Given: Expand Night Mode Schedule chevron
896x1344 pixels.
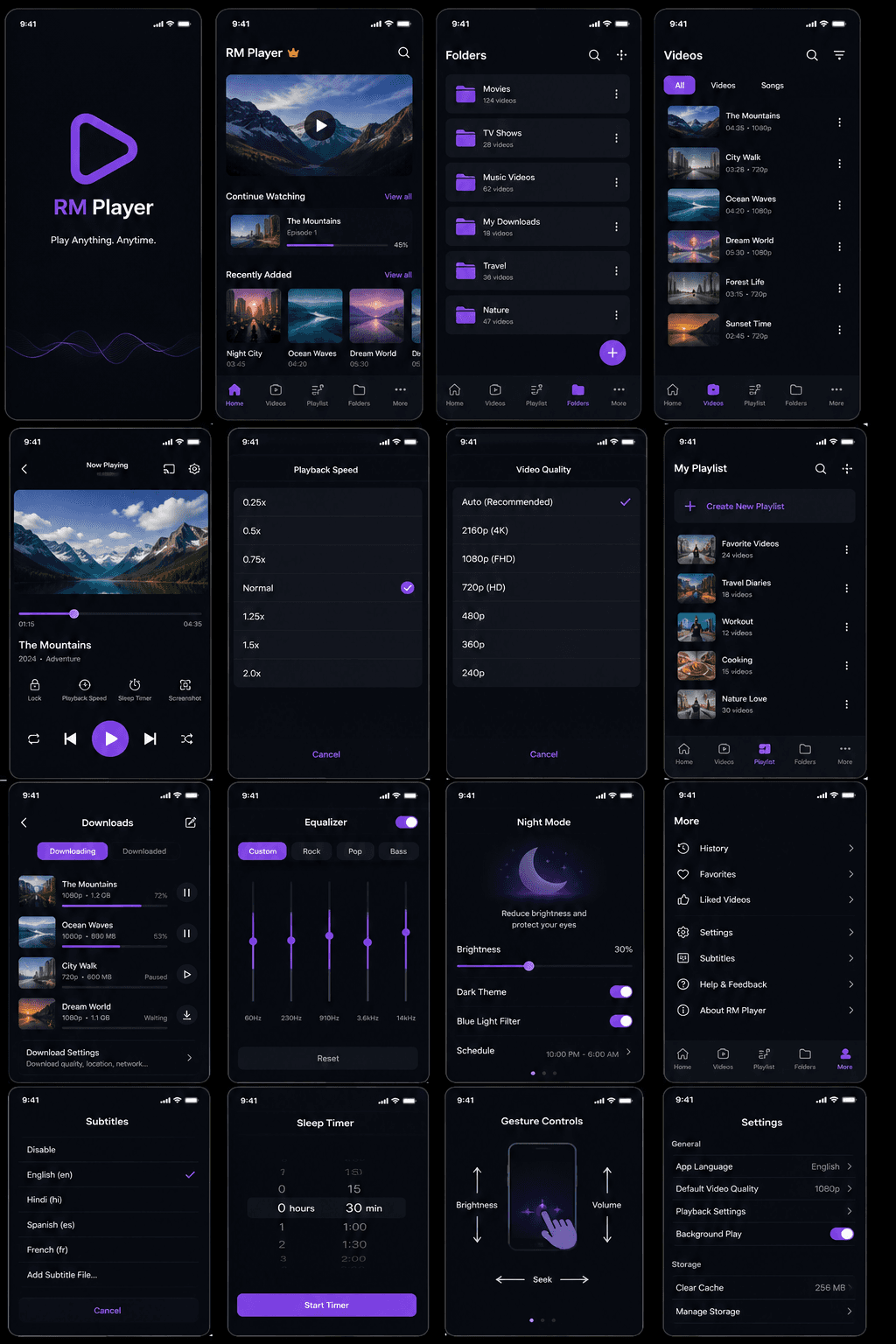Looking at the screenshot, I should click(628, 1053).
